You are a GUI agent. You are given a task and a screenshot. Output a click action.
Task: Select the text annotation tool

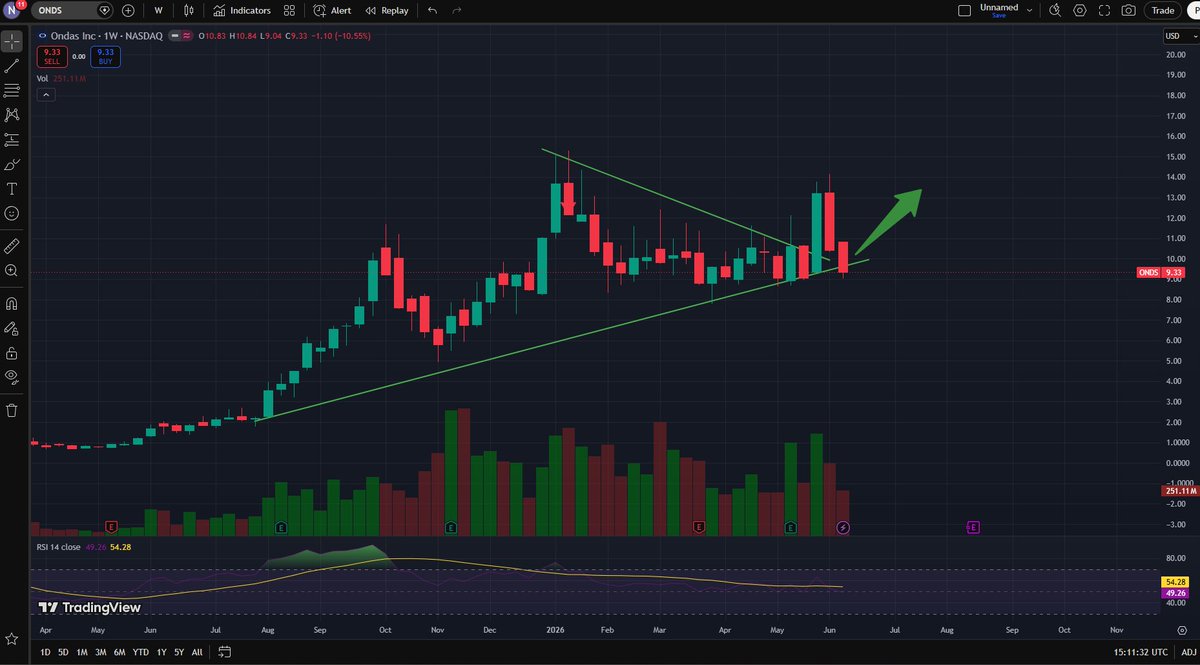click(11, 189)
